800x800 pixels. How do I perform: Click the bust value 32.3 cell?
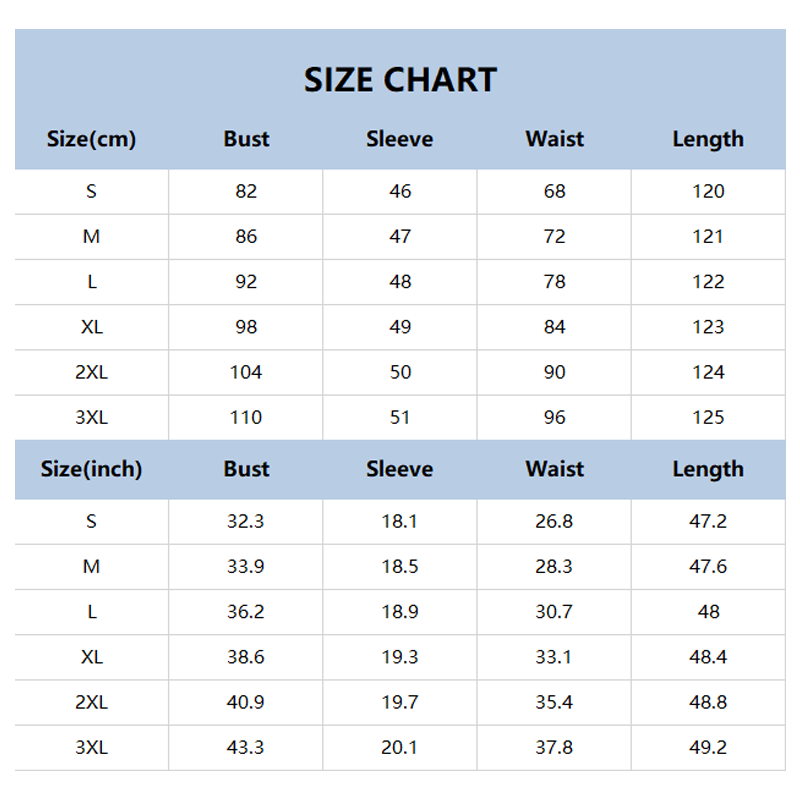[246, 521]
